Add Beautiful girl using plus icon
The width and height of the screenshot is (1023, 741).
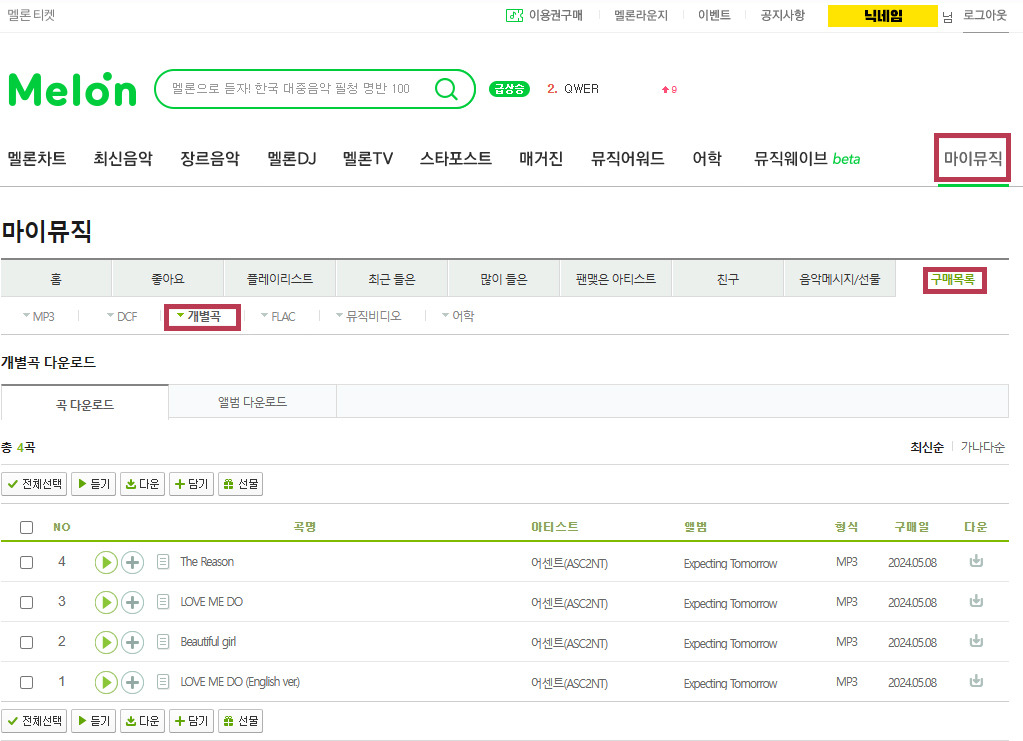point(132,643)
